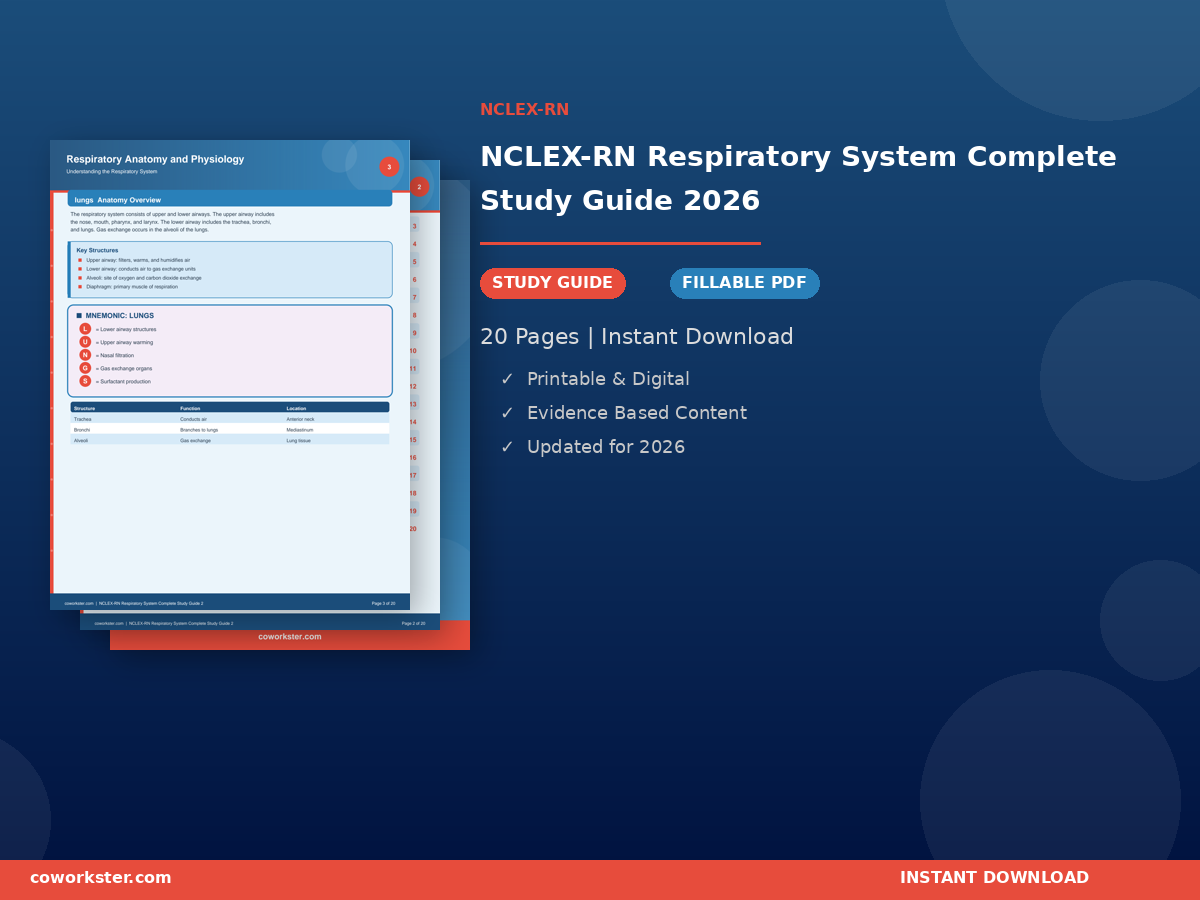The image size is (1200, 900).
Task: Click the 'Branches to lungs' table cell
Action: point(199,430)
